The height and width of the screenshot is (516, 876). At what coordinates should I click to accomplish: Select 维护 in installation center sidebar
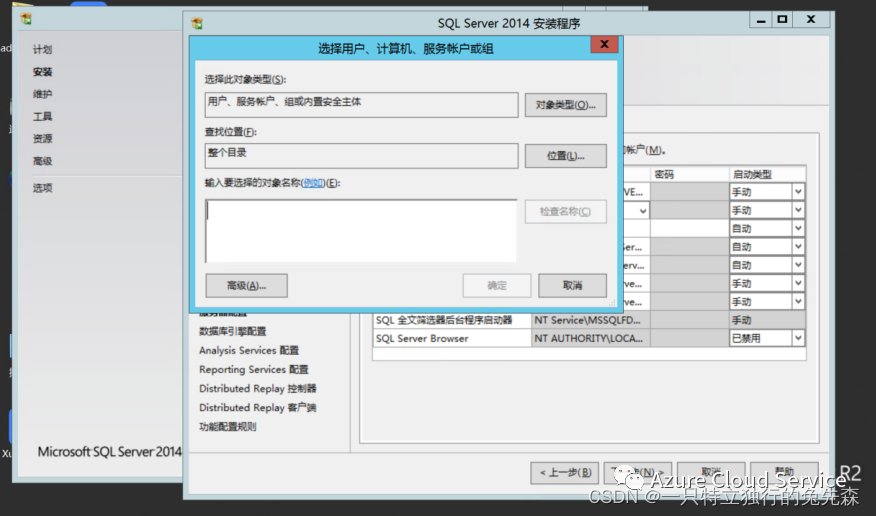tap(42, 94)
